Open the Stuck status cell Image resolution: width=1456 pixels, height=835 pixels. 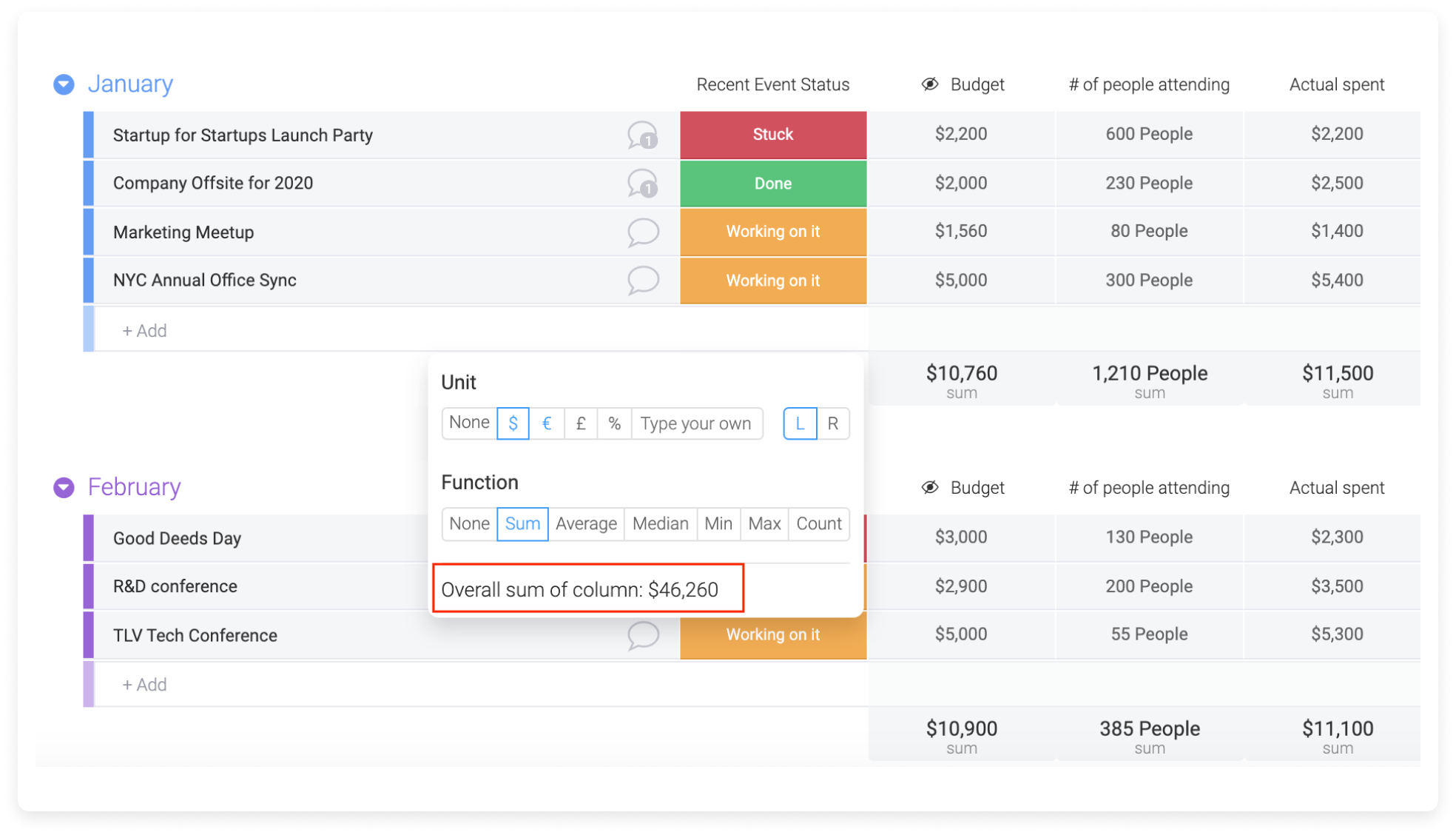point(773,135)
